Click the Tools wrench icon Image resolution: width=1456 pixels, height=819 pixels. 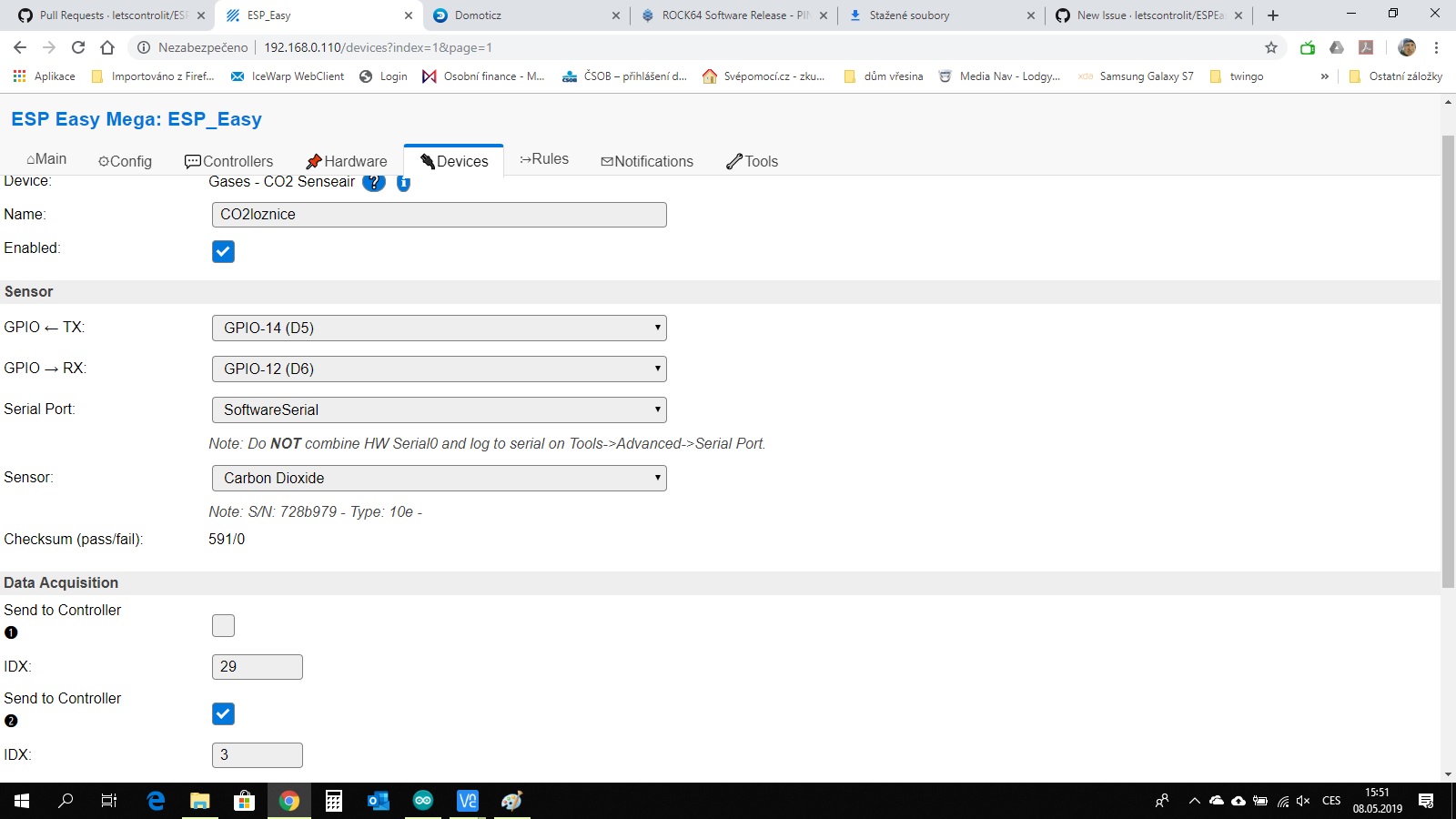click(733, 160)
